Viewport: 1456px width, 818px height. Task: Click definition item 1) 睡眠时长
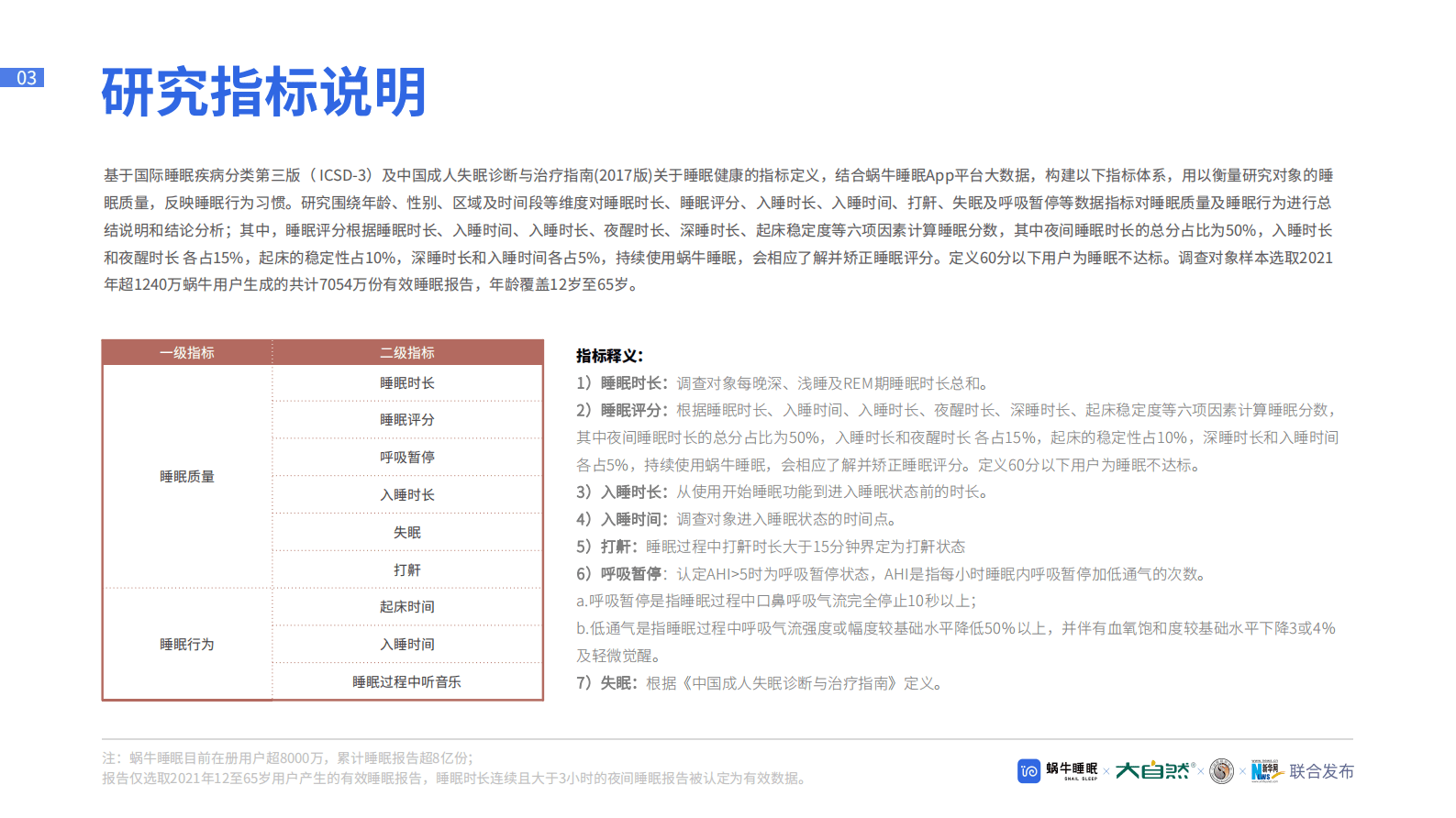(782, 383)
